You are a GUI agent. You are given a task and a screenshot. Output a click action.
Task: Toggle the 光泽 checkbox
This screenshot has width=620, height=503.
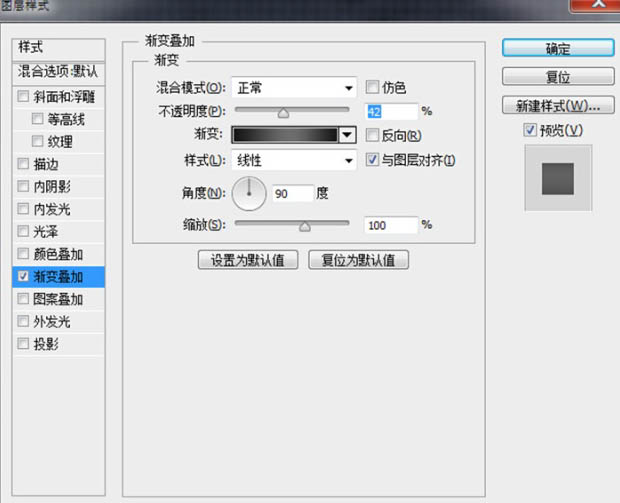click(x=23, y=231)
